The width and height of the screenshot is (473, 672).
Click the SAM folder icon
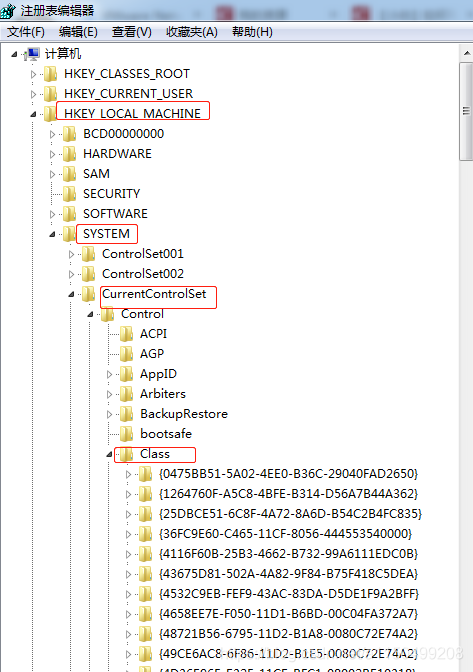click(69, 174)
